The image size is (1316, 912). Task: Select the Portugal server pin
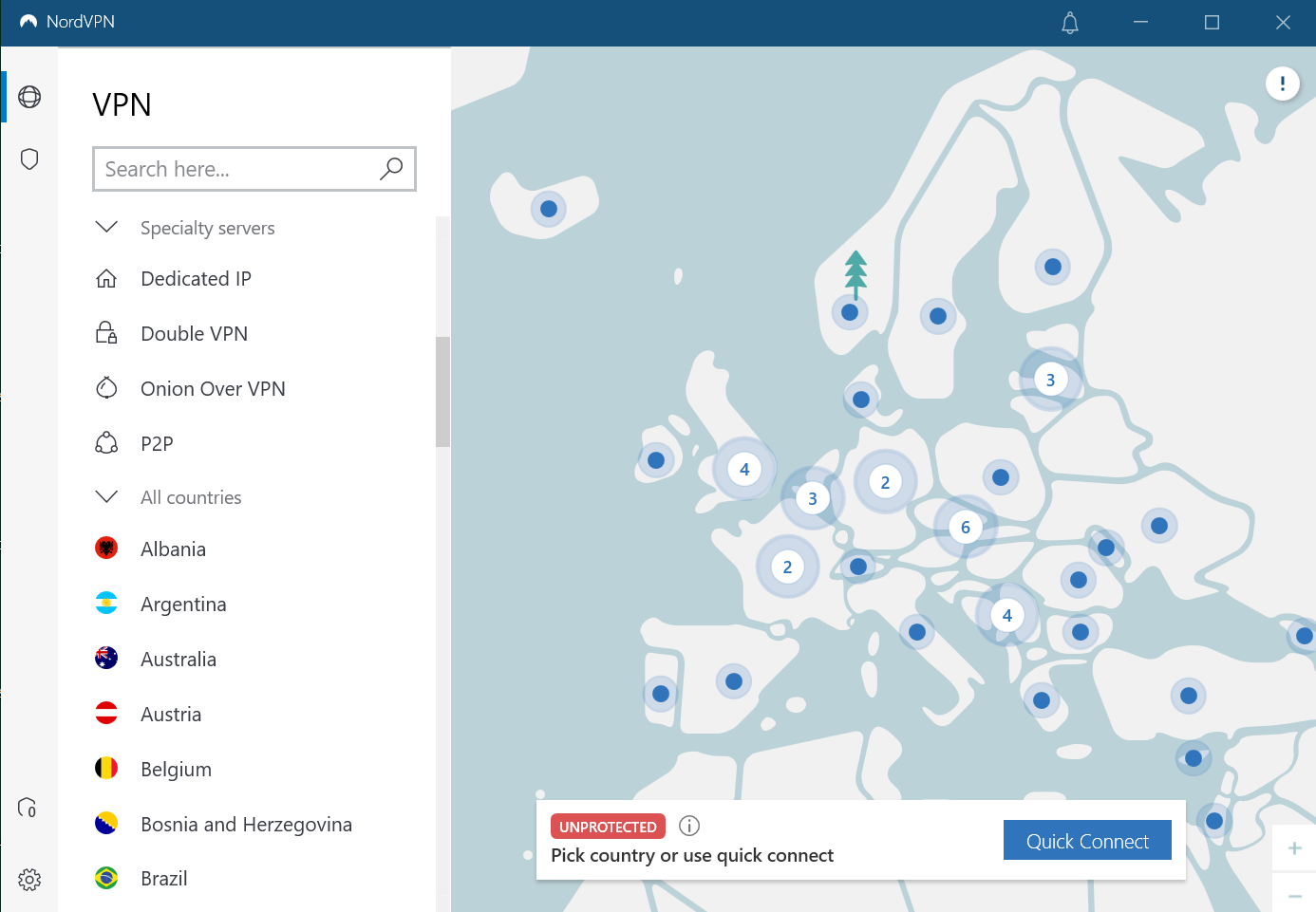661,694
